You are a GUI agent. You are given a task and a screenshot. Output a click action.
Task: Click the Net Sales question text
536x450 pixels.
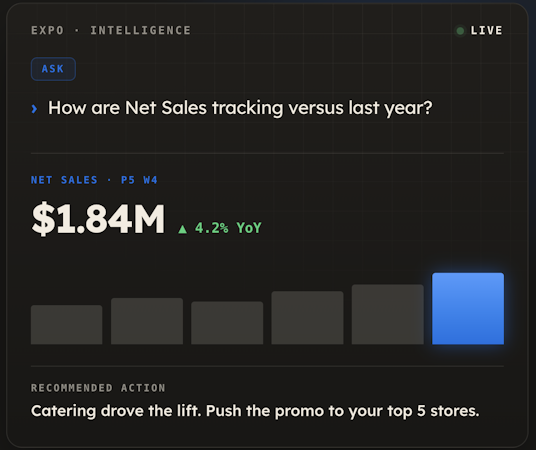point(240,108)
